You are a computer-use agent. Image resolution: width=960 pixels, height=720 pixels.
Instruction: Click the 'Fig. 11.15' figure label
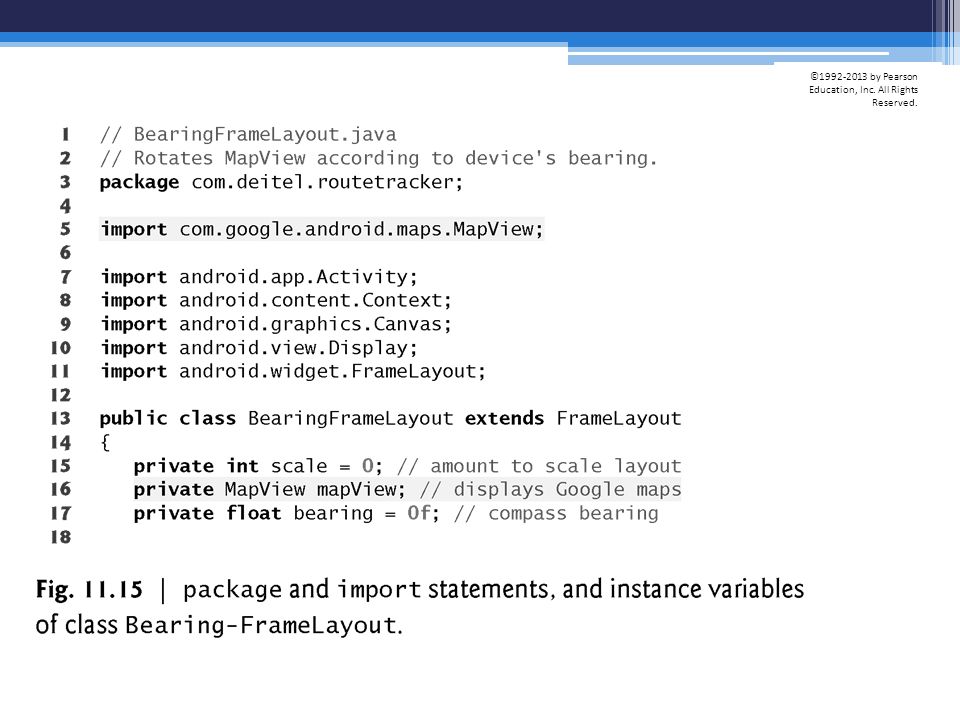(89, 590)
